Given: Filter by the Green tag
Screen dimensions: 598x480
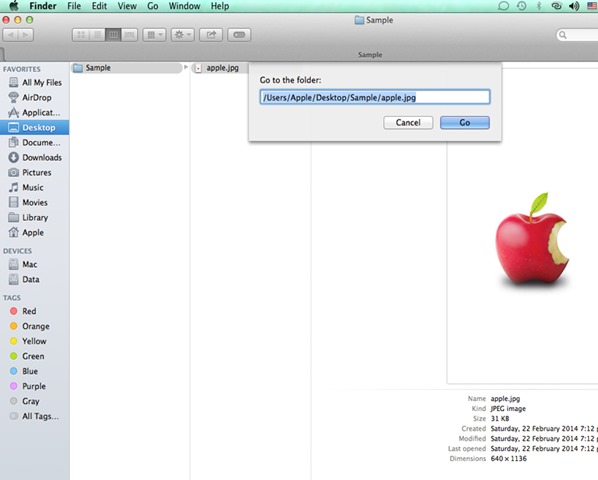Looking at the screenshot, I should [35, 356].
